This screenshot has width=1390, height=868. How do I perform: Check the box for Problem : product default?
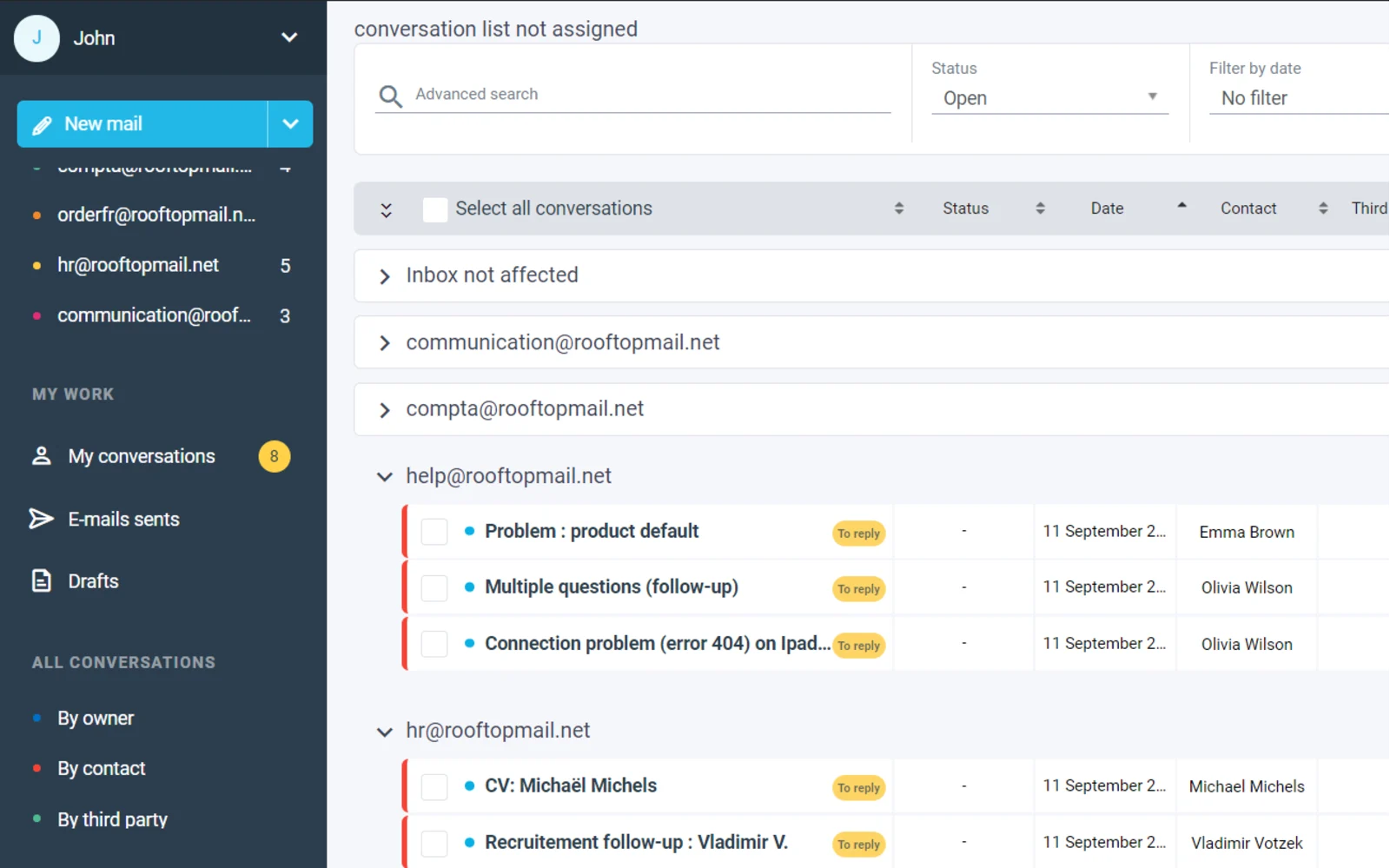(434, 531)
